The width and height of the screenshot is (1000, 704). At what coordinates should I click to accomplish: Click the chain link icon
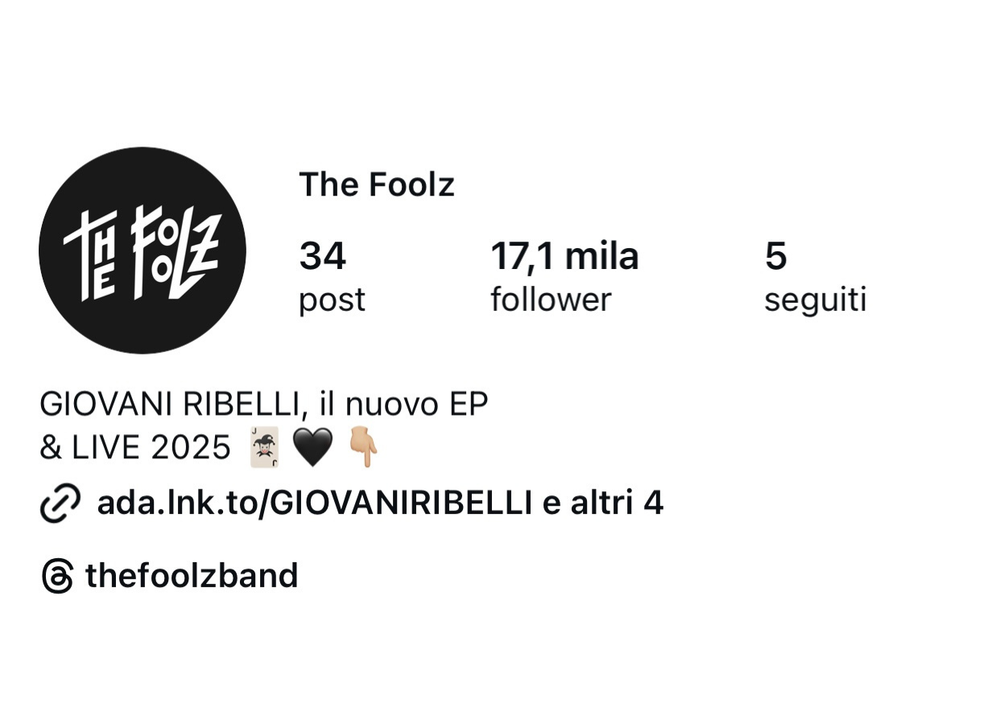[60, 503]
